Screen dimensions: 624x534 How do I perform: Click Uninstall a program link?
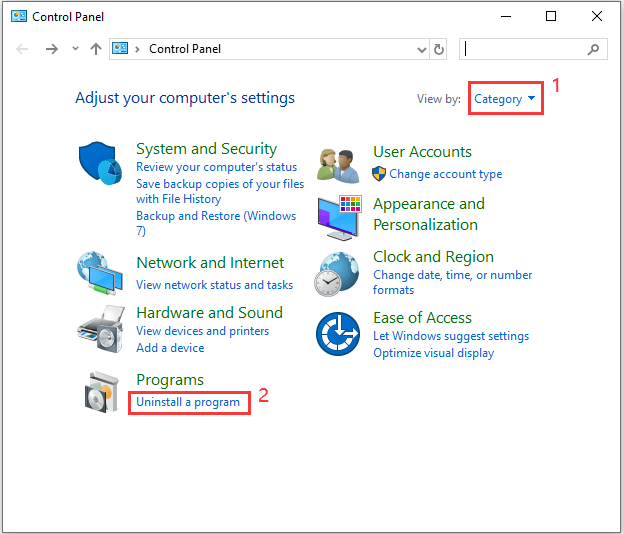click(x=188, y=402)
